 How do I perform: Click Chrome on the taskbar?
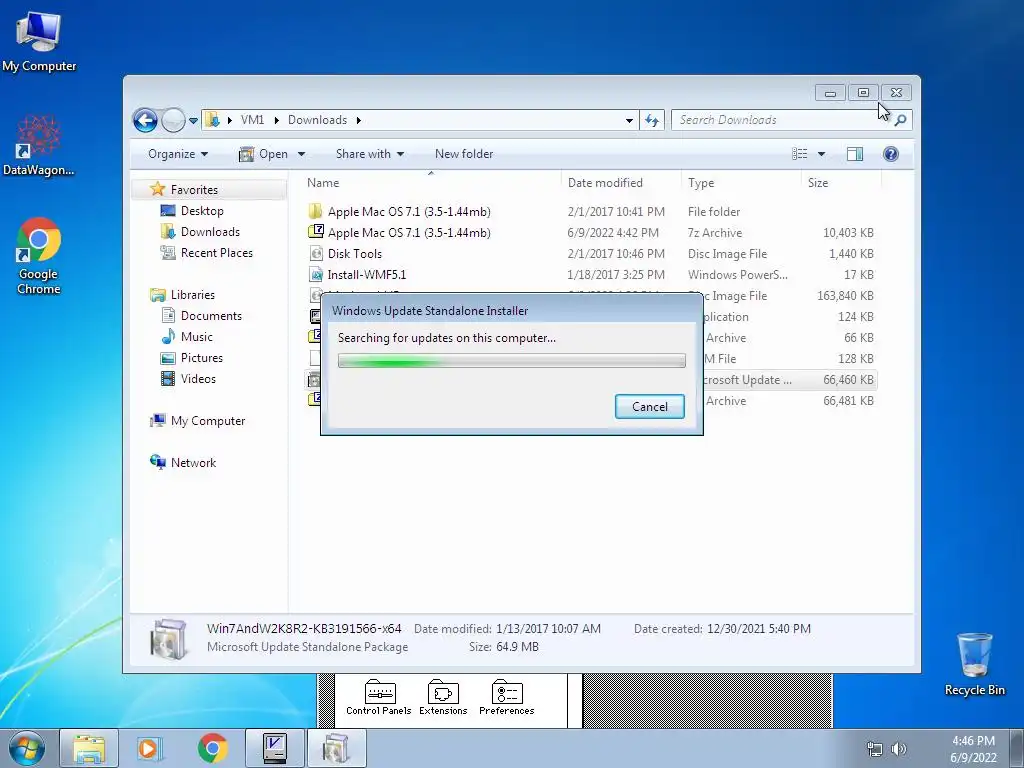213,748
